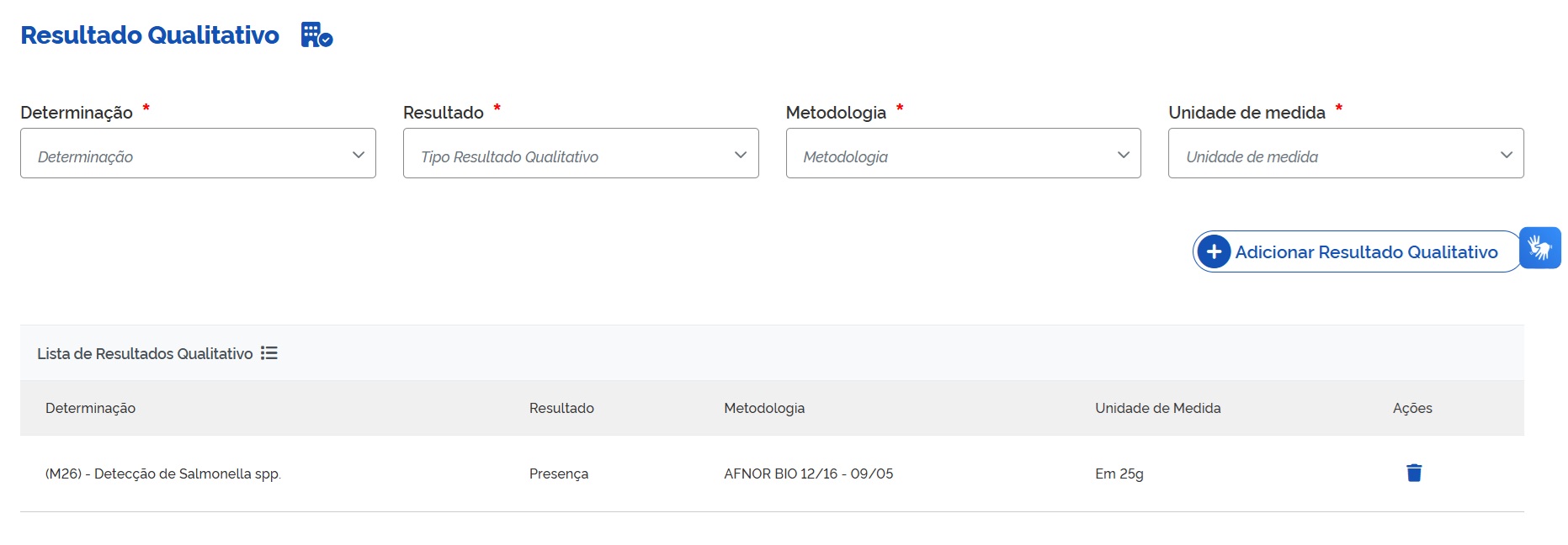1568x545 pixels.
Task: Open the Metodologia dropdown
Action: 963,153
